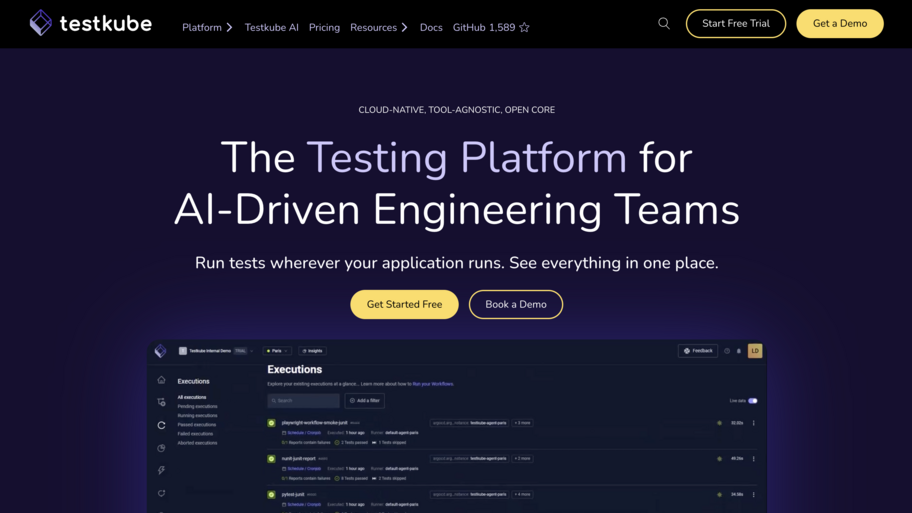
Task: Click the workflows icon below Home in sidebar
Action: [161, 402]
